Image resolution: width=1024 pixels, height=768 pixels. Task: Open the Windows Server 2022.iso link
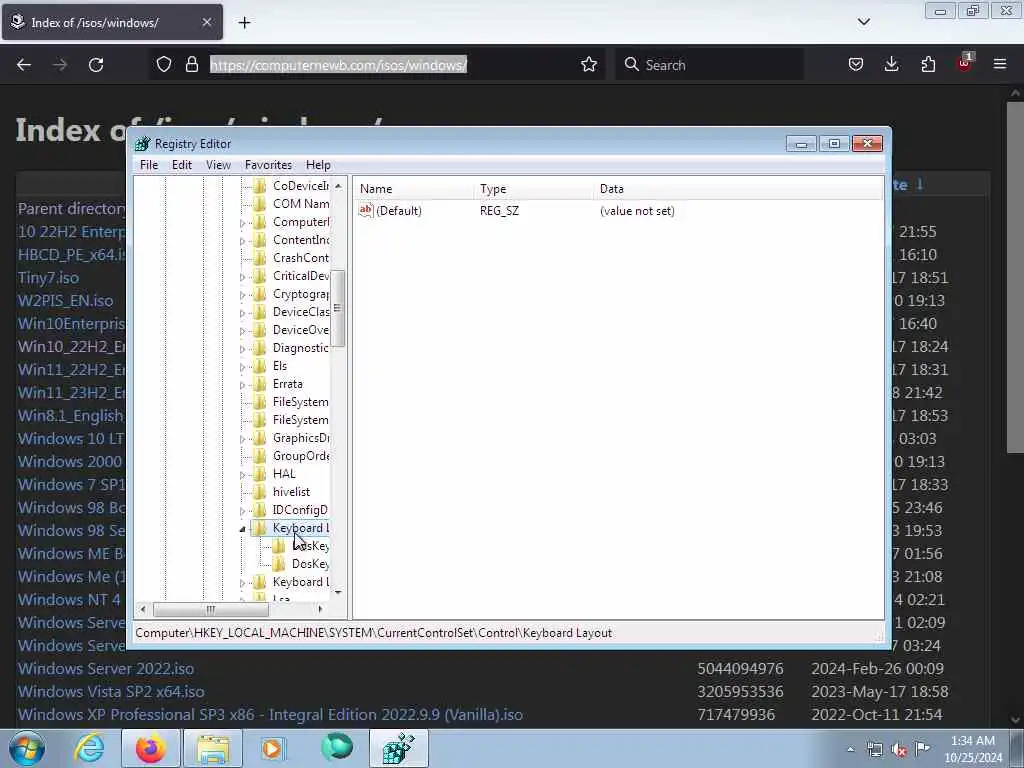click(x=106, y=669)
